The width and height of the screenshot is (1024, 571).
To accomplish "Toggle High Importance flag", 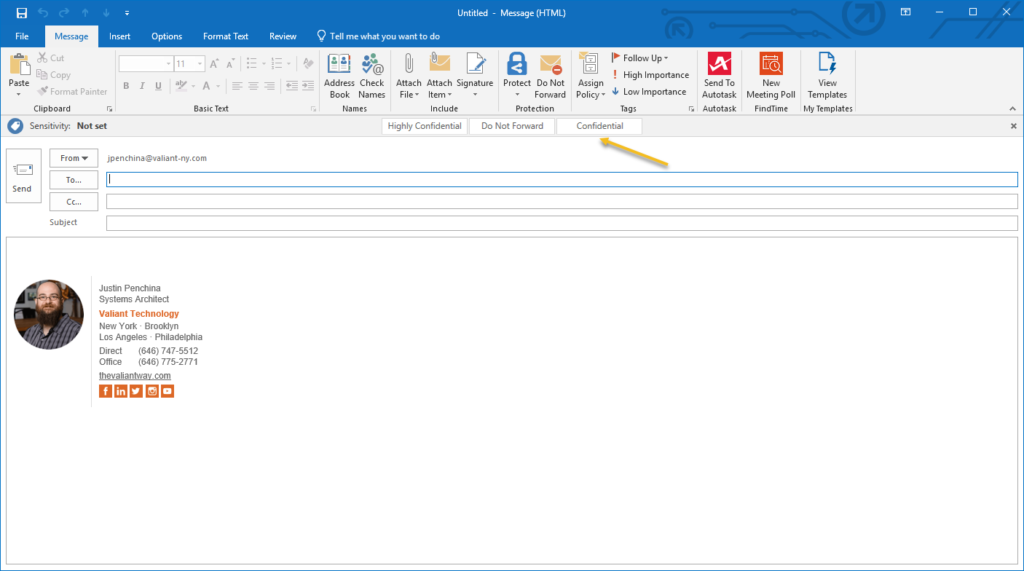I will (x=650, y=75).
